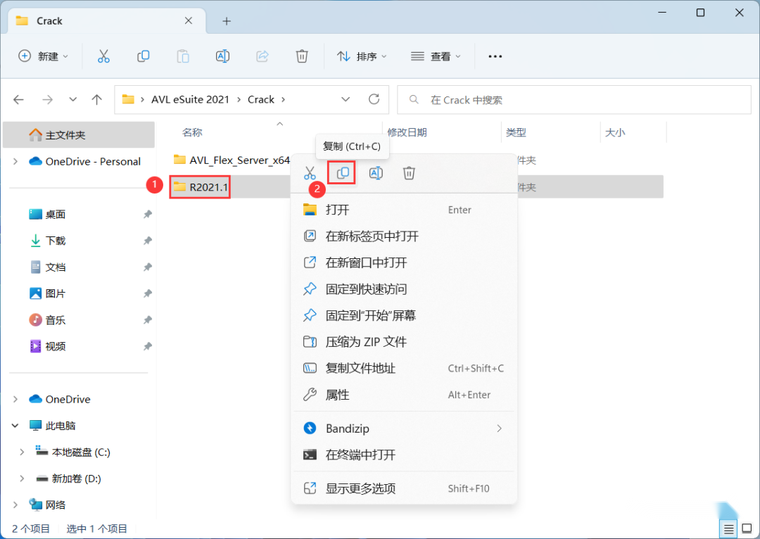Switch to large icons view in status bar
This screenshot has height=539, width=760.
(x=747, y=529)
